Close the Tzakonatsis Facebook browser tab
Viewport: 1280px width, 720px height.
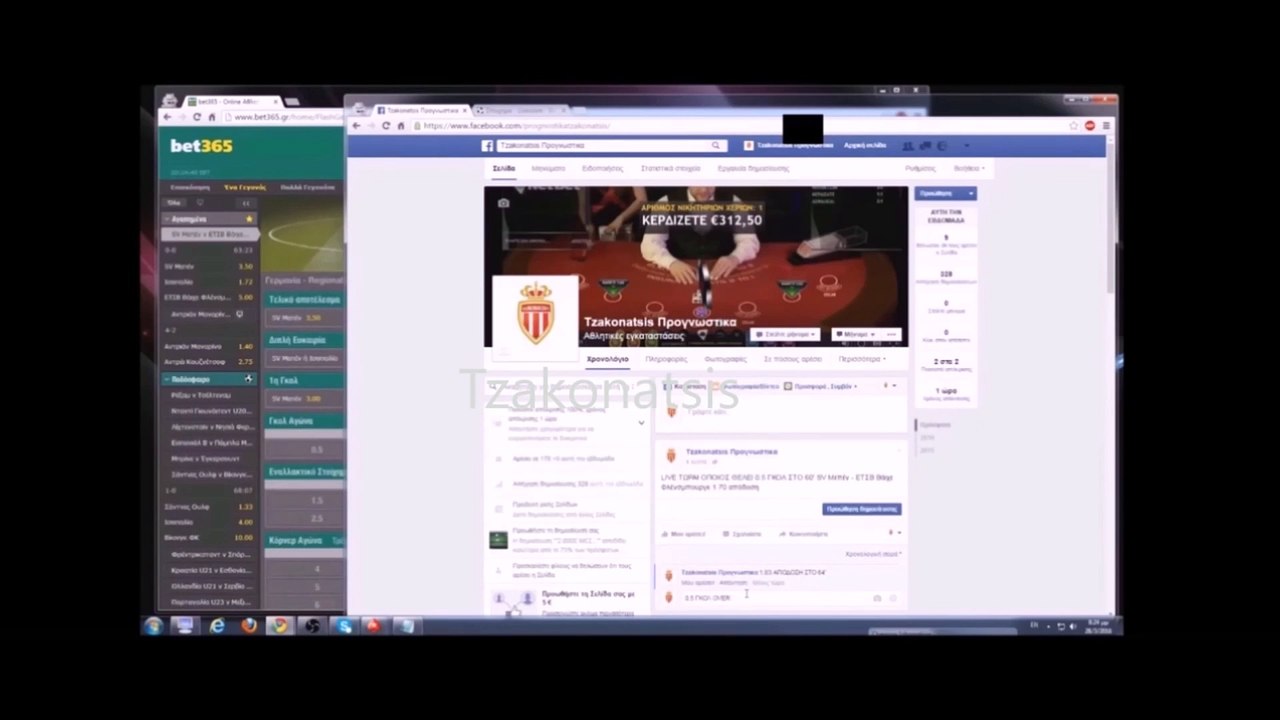(x=464, y=110)
